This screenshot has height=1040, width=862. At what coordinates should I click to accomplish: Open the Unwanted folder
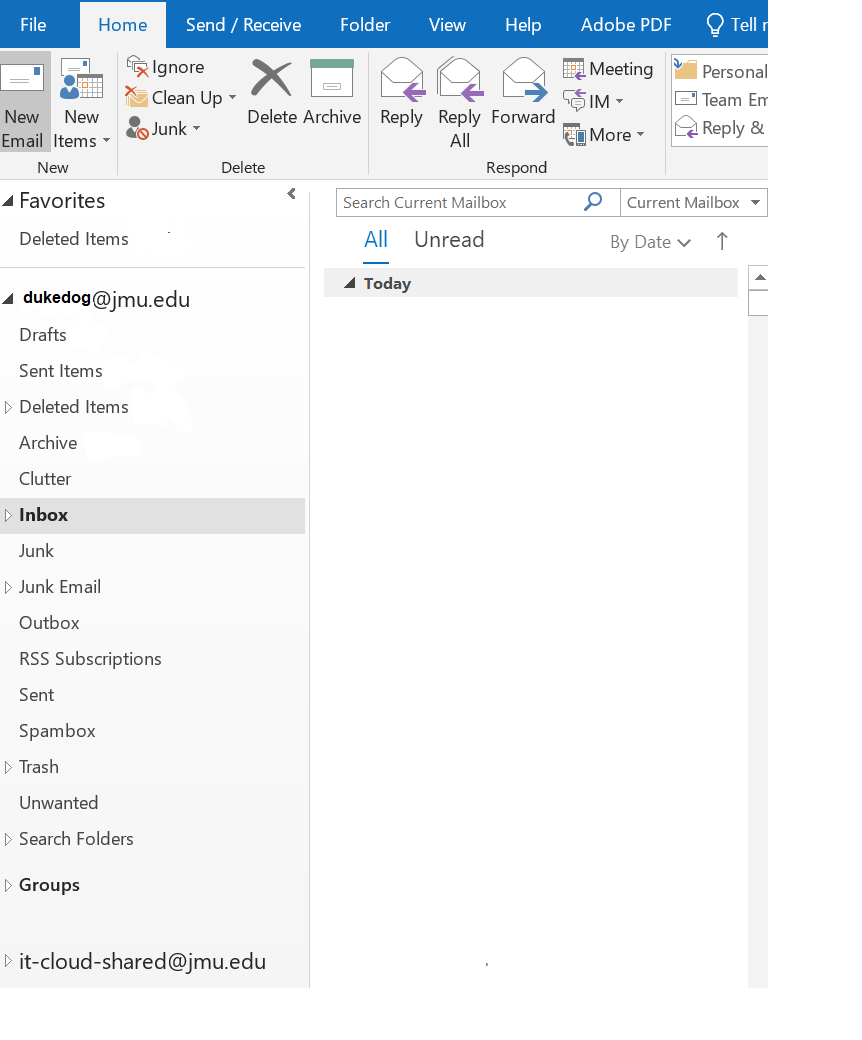(x=58, y=803)
